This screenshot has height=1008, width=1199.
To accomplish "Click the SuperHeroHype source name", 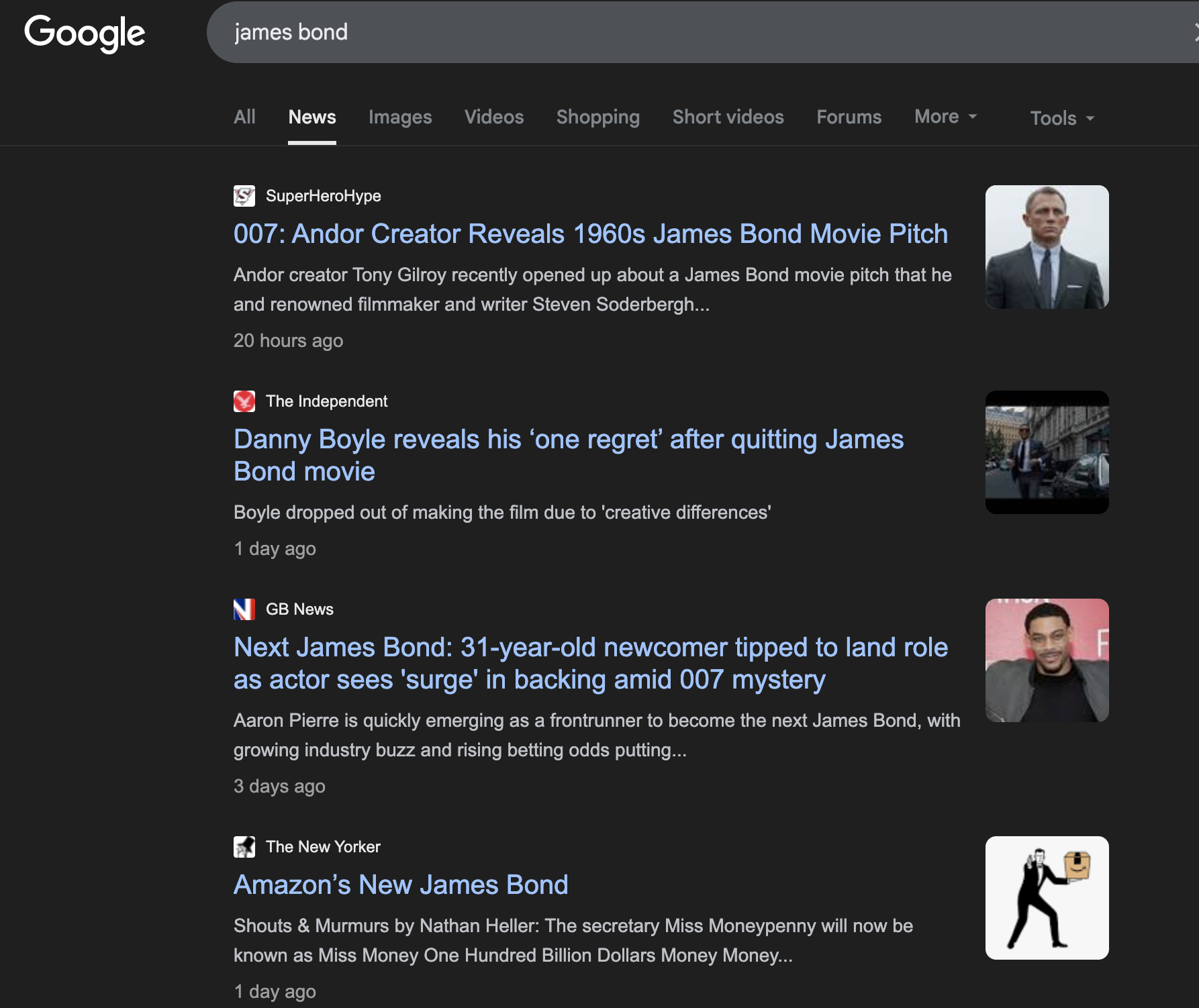I will click(x=324, y=196).
